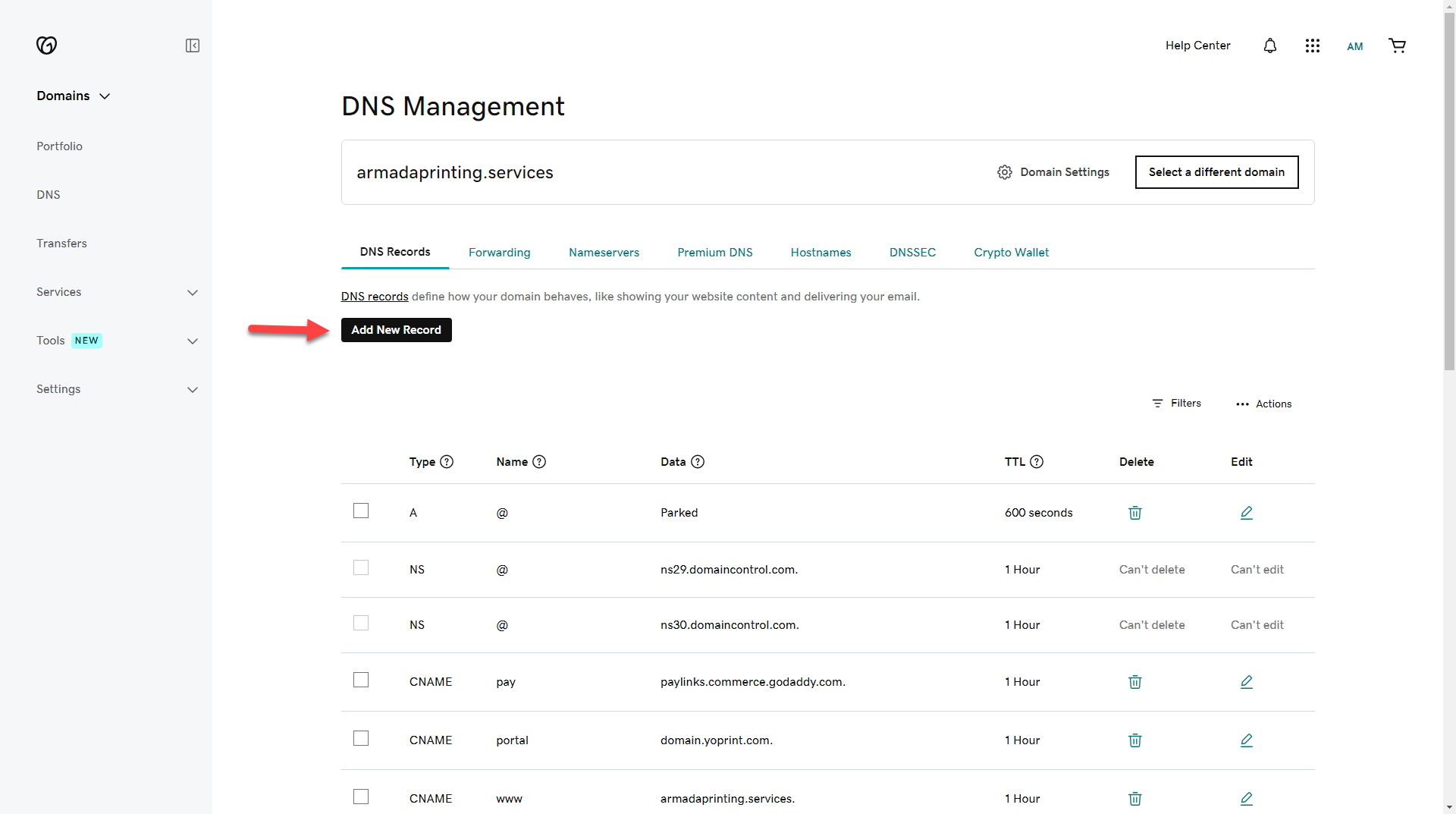The image size is (1456, 814).
Task: Open the apps grid icon
Action: click(x=1313, y=46)
